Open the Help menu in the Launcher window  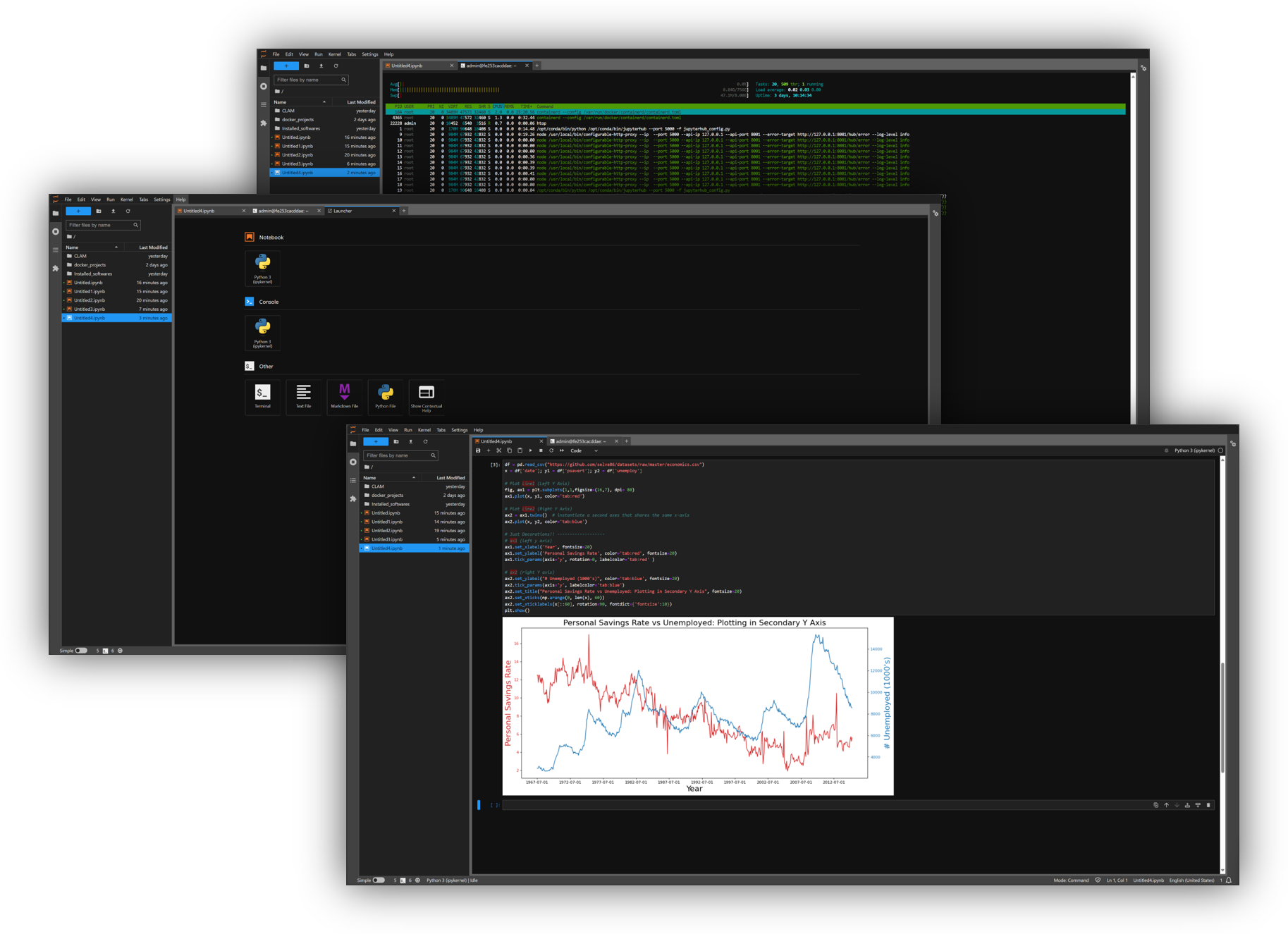point(181,199)
